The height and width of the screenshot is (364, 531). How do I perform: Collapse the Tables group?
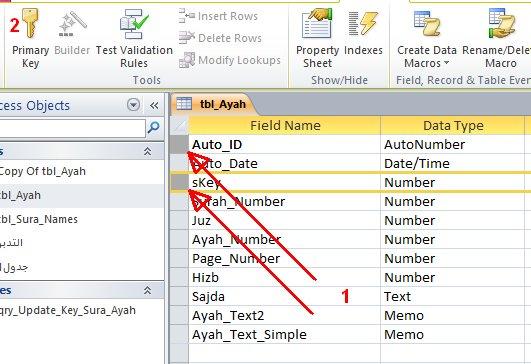pyautogui.click(x=147, y=151)
